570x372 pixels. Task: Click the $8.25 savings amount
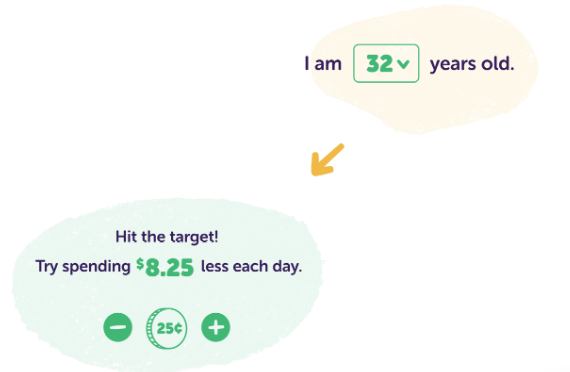click(x=165, y=267)
